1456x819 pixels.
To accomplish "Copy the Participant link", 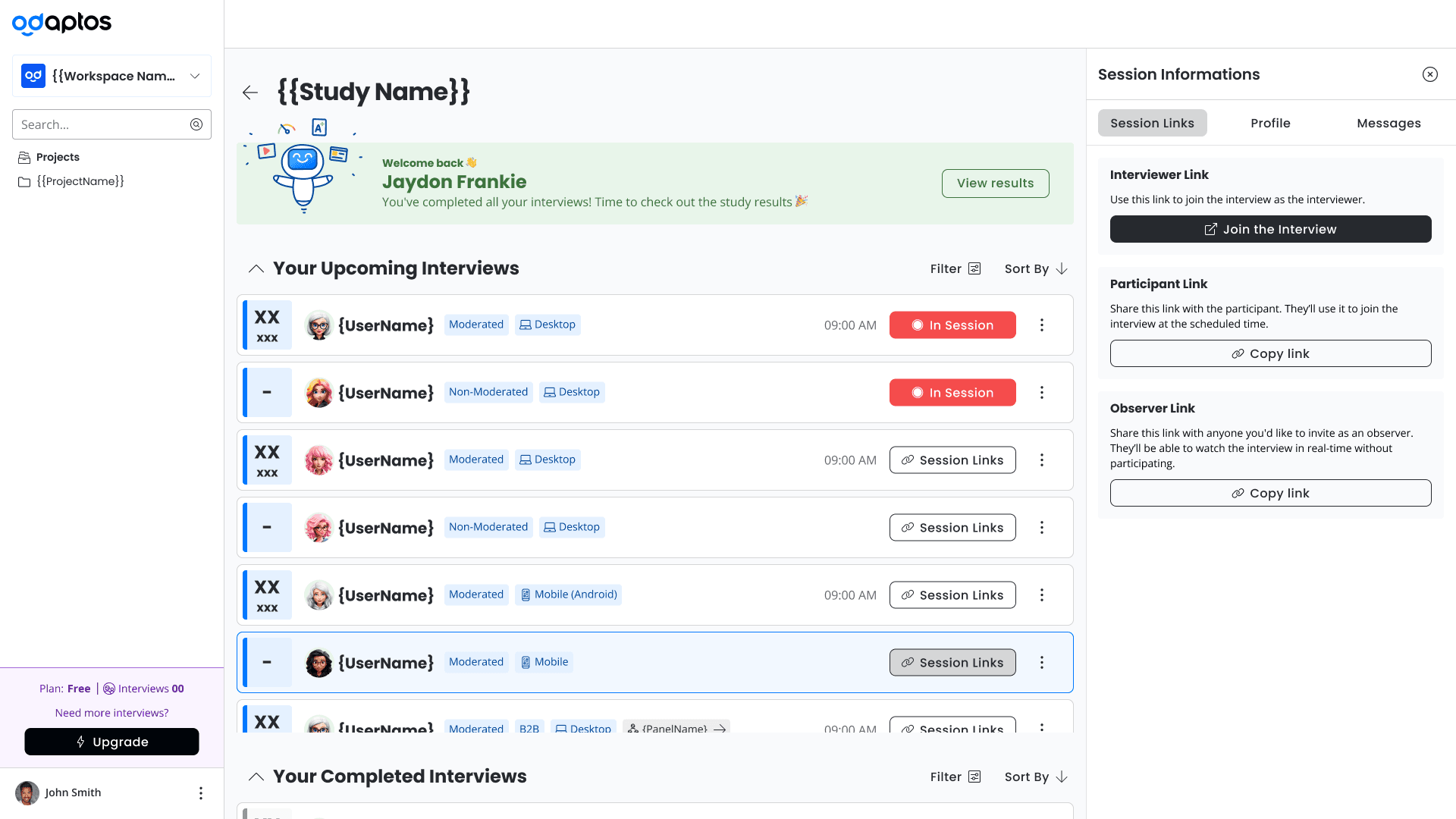I will [x=1271, y=354].
